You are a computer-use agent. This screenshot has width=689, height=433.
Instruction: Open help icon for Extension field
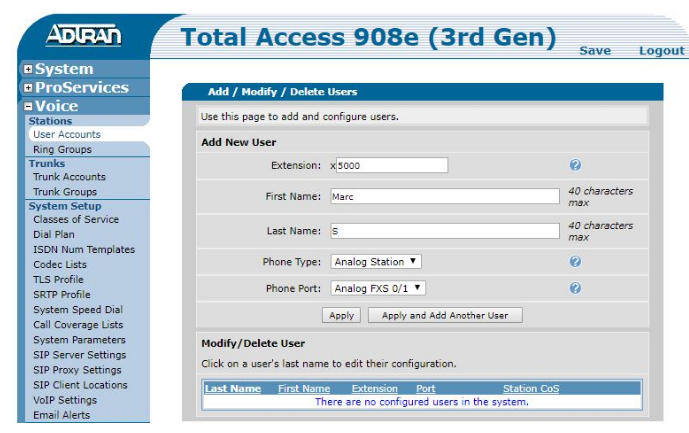pyautogui.click(x=575, y=165)
